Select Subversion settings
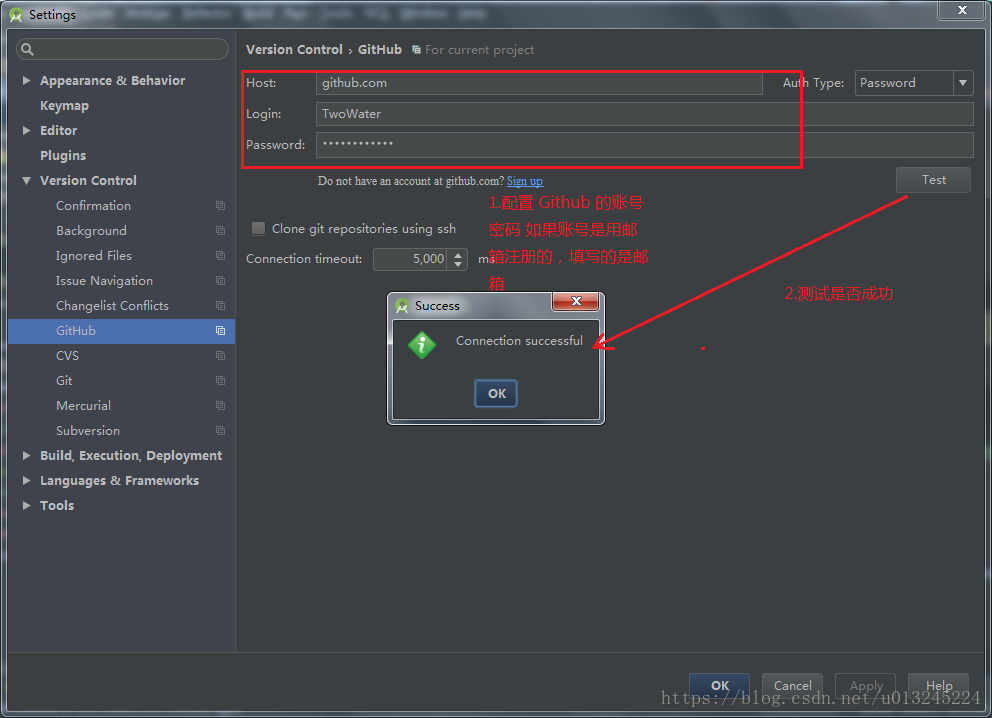The image size is (992, 718). pyautogui.click(x=87, y=431)
